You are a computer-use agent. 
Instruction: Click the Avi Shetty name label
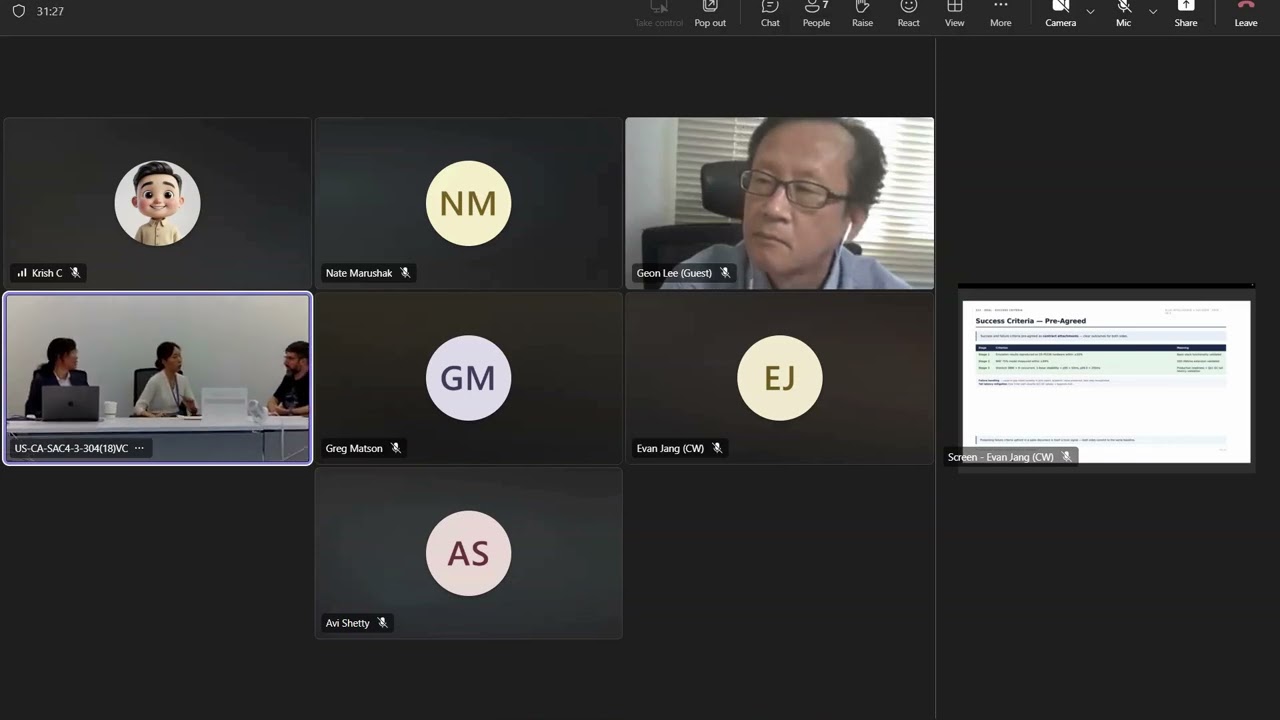(348, 623)
